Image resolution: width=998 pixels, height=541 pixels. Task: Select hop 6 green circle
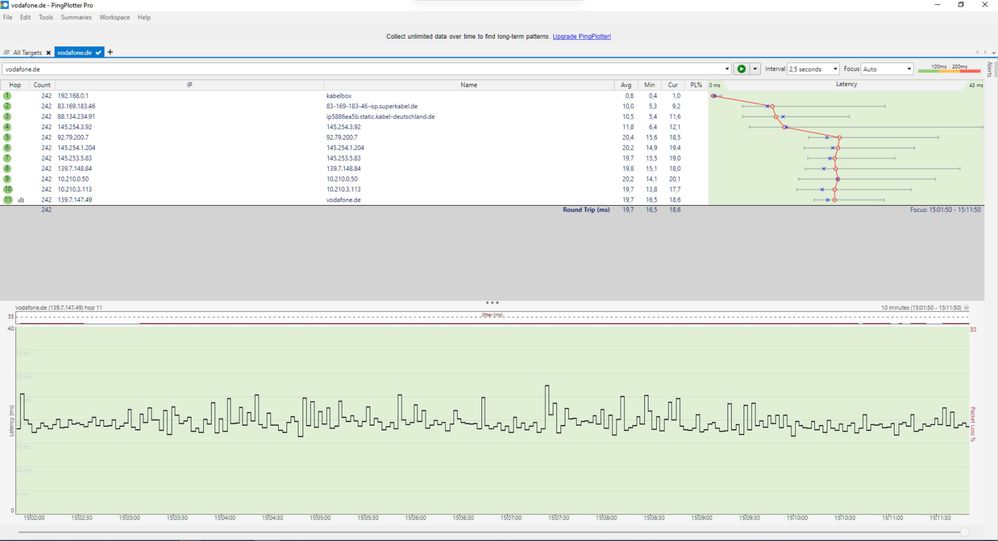click(8, 148)
